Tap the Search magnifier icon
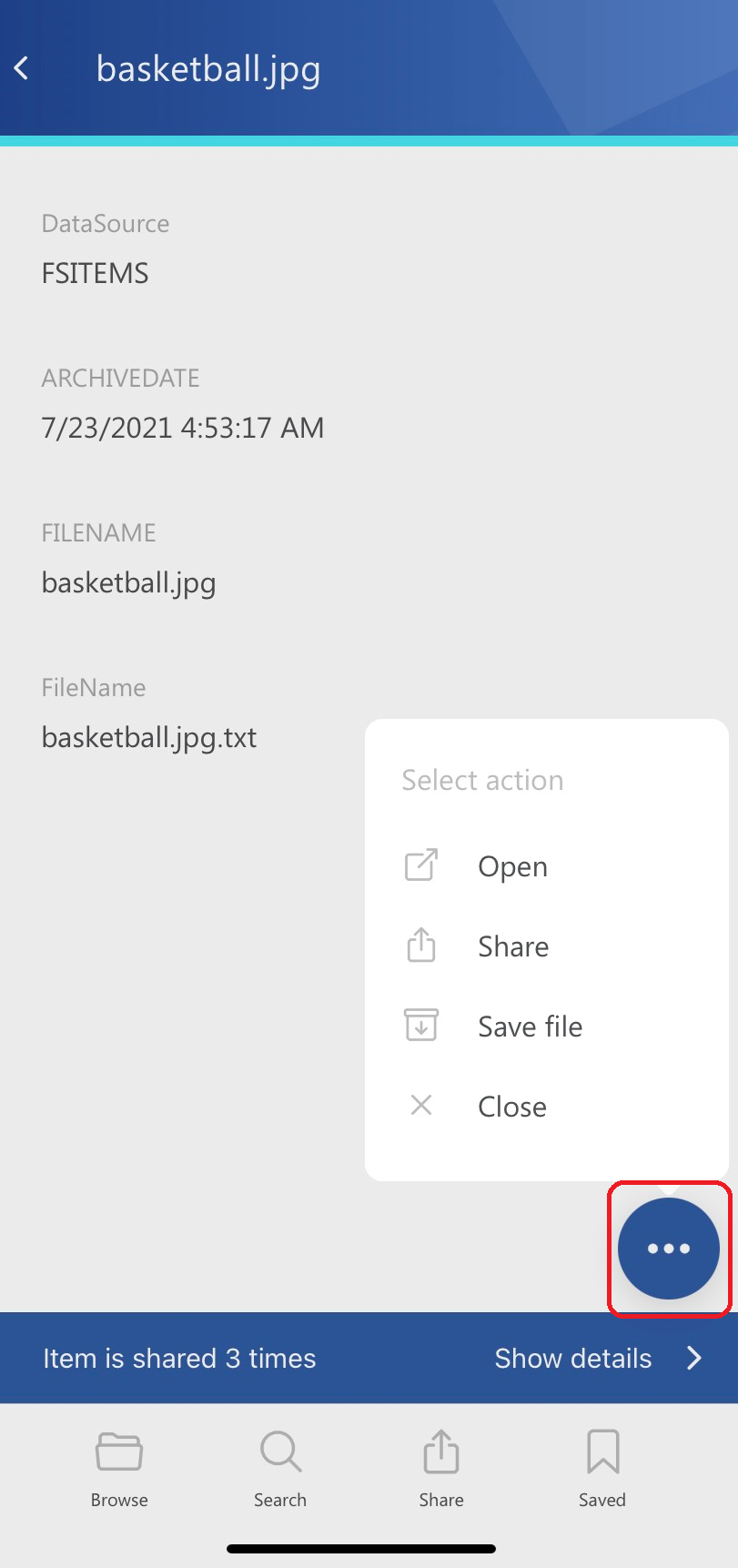Screen dimensions: 738x1568 (x=280, y=1452)
